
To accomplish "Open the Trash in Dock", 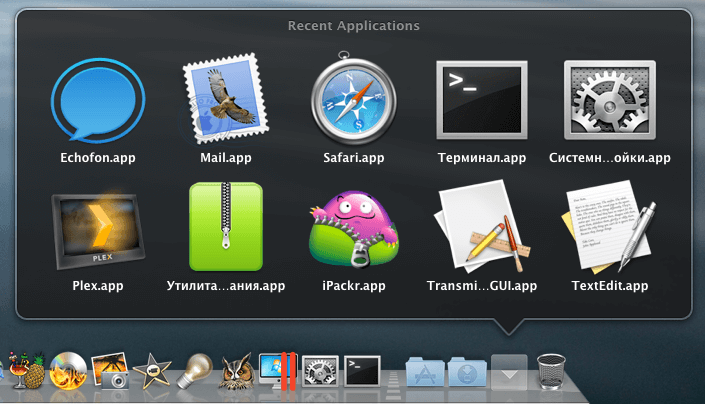I will [x=551, y=371].
